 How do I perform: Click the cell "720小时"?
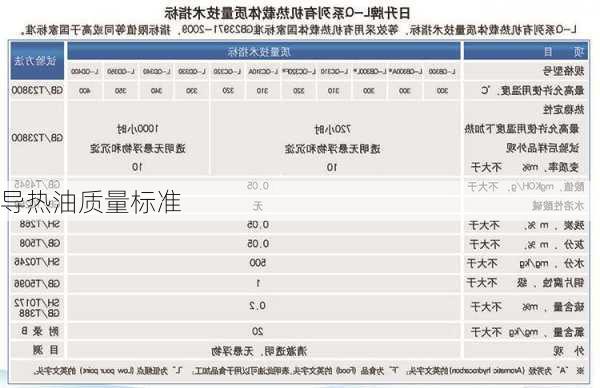click(x=332, y=129)
